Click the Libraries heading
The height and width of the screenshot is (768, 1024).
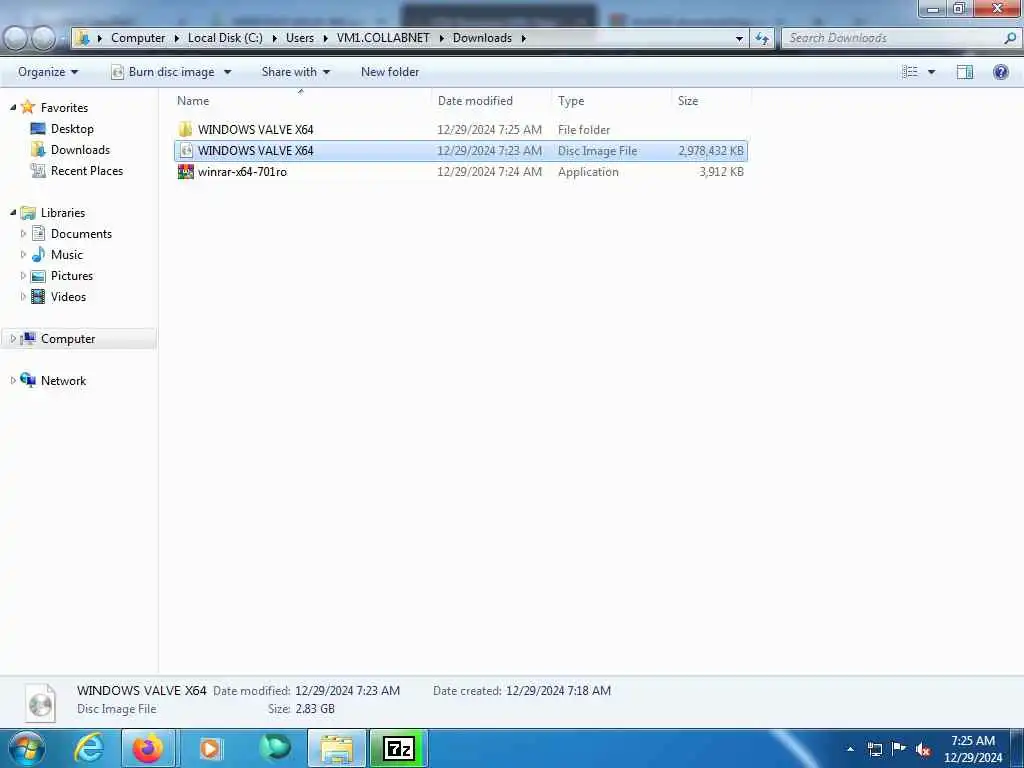click(63, 212)
